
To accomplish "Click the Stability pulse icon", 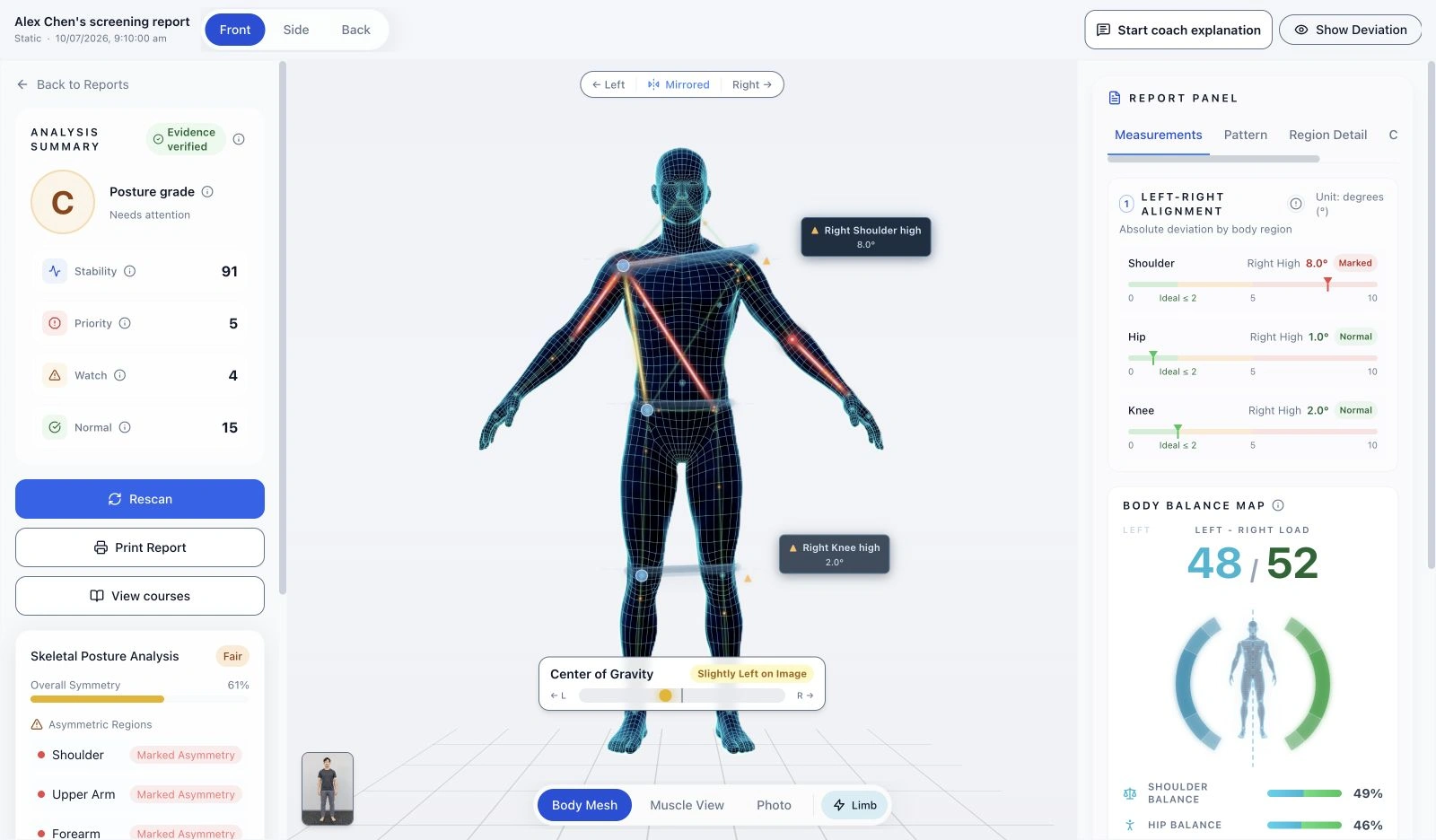I will (x=55, y=271).
